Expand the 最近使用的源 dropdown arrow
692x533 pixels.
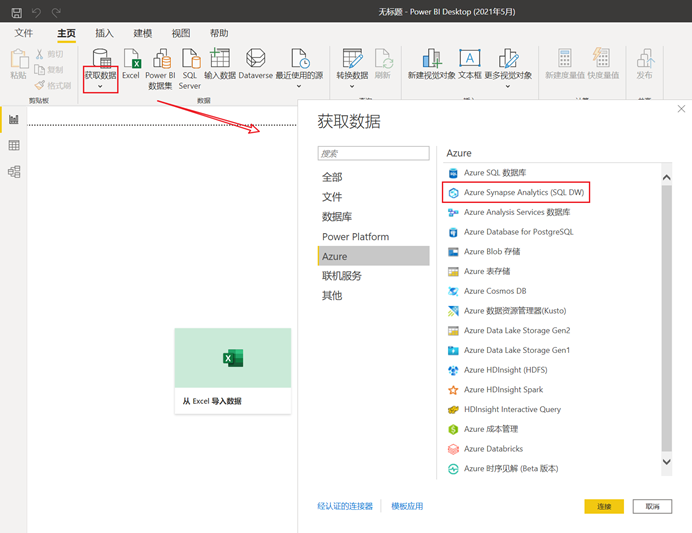click(x=299, y=86)
